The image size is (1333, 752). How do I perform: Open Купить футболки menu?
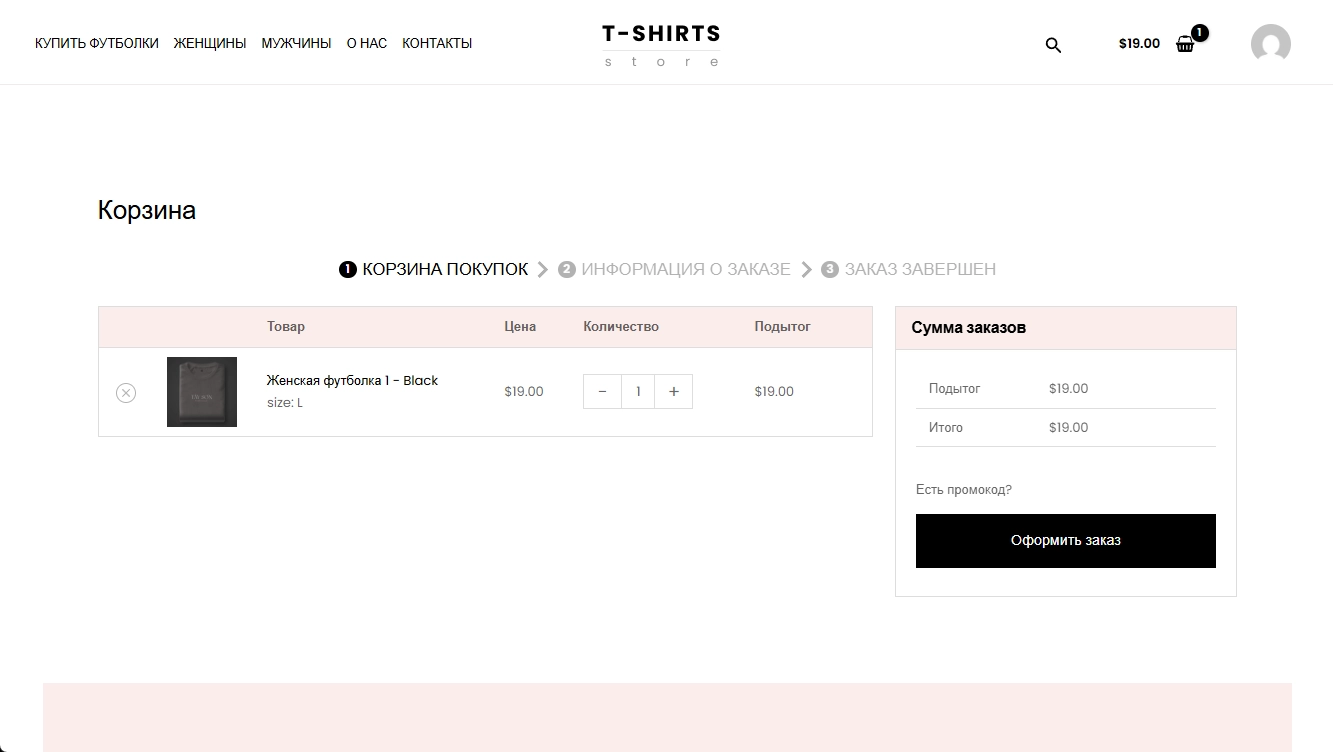coord(97,43)
